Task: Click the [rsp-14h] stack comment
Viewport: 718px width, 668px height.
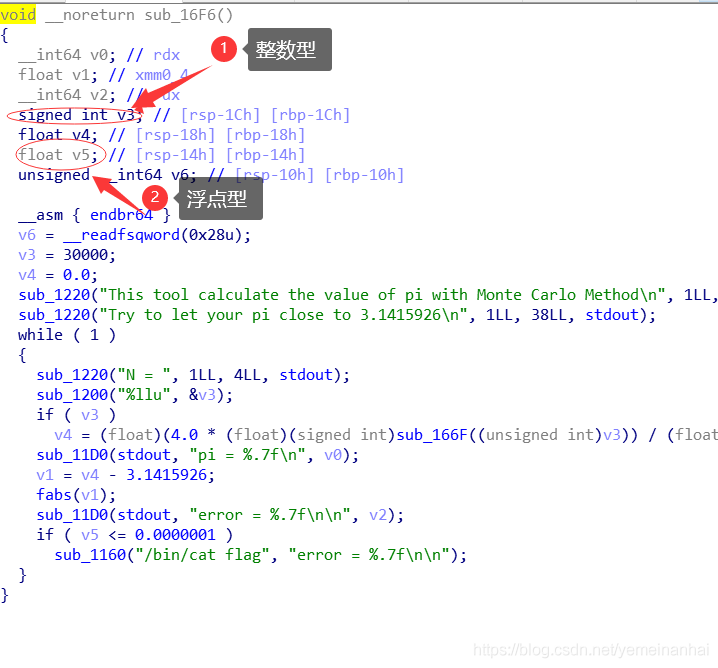Action: (175, 155)
